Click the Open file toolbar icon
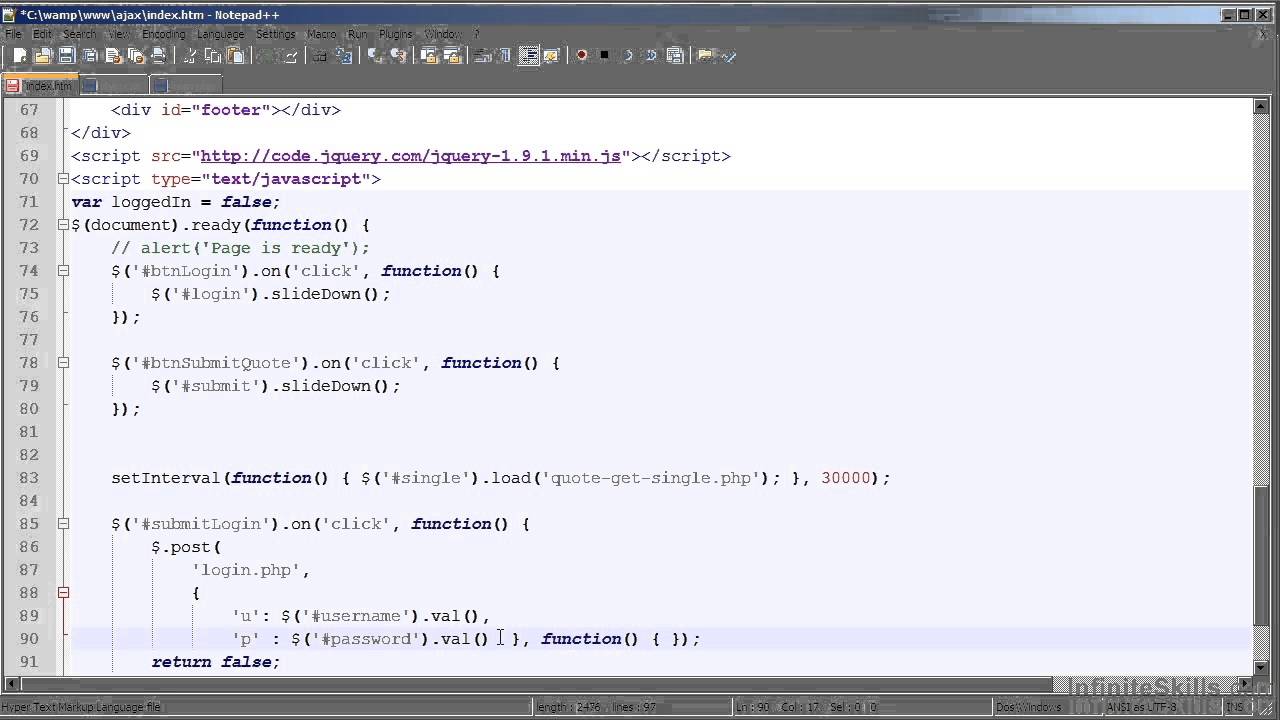 coord(43,56)
